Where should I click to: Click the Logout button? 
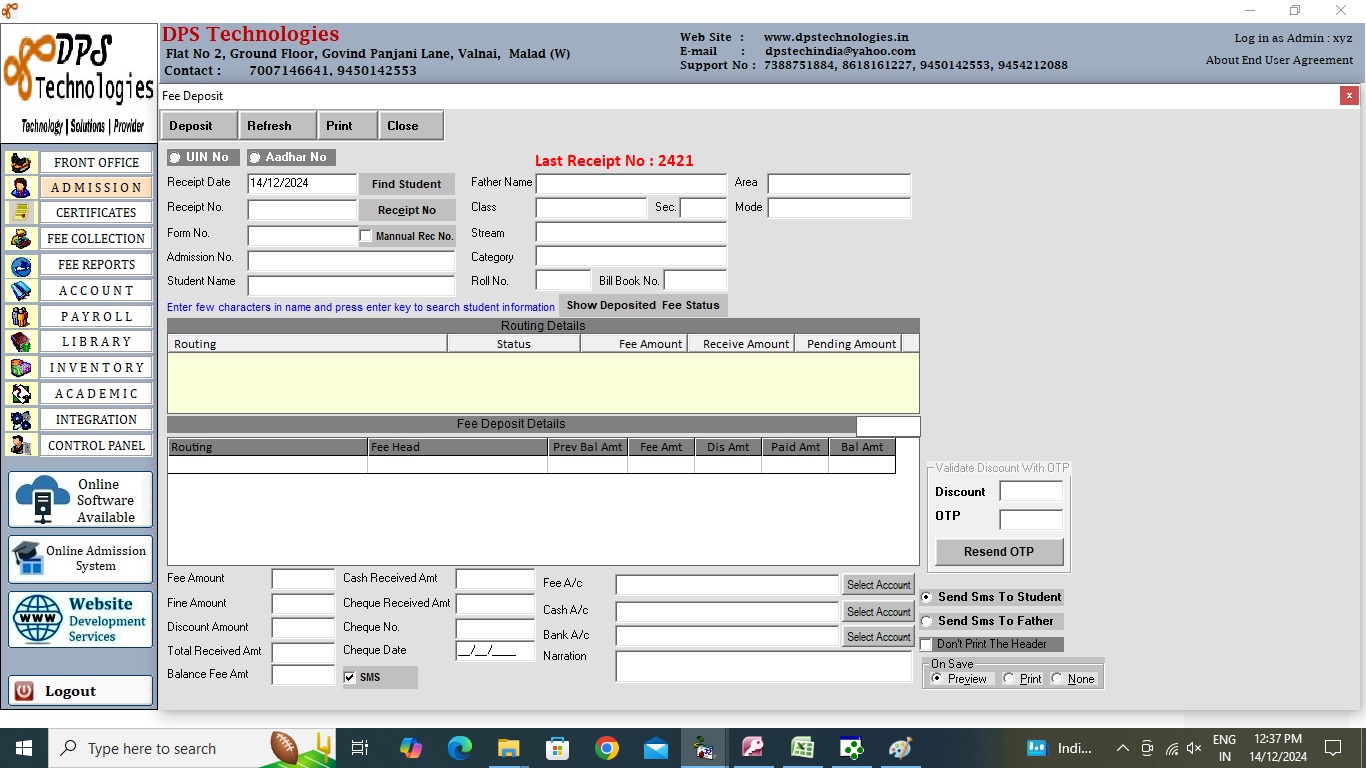pyautogui.click(x=81, y=691)
